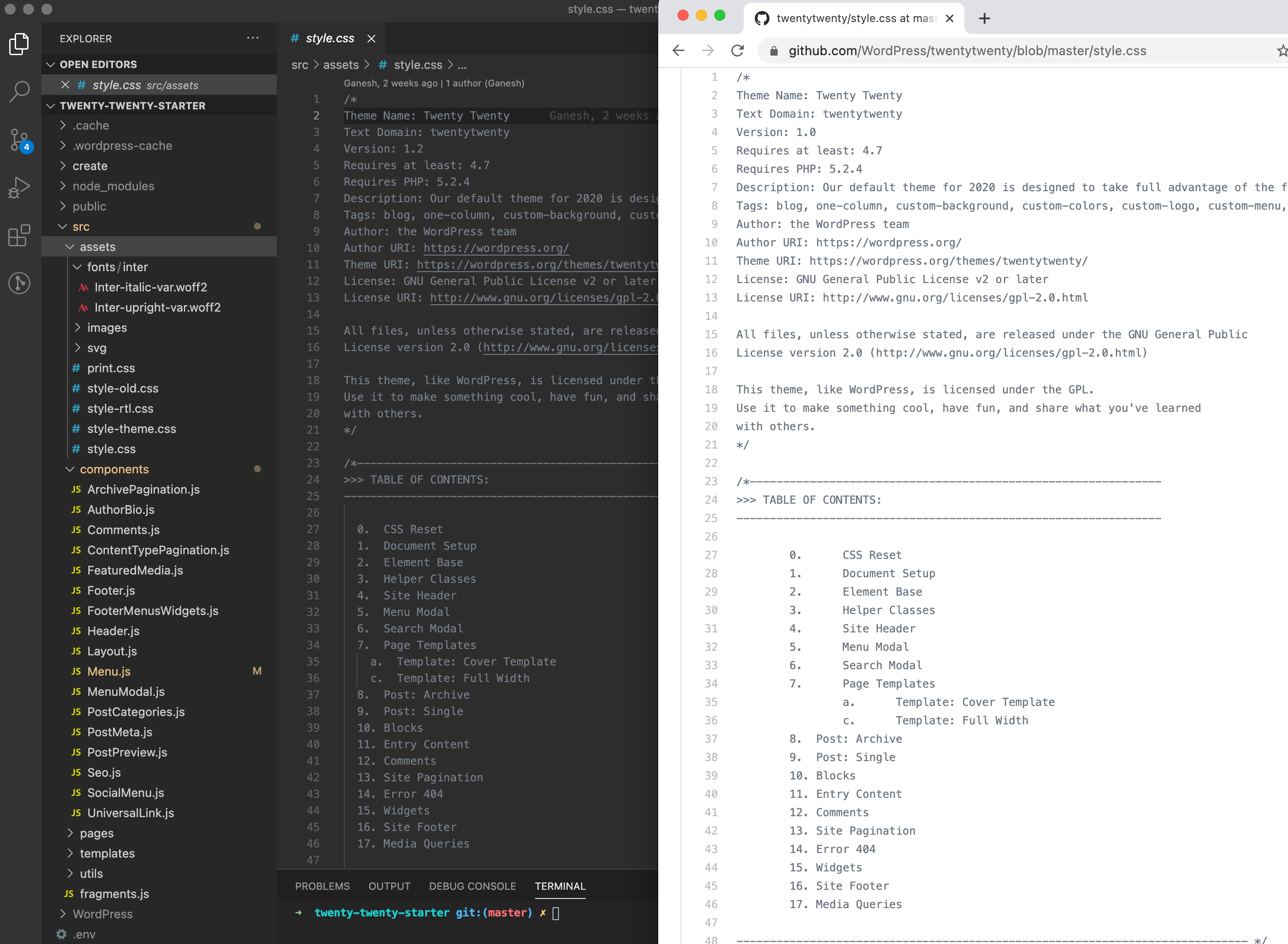The height and width of the screenshot is (944, 1288).
Task: Open Source Control view with 4 changes badge
Action: [x=21, y=141]
